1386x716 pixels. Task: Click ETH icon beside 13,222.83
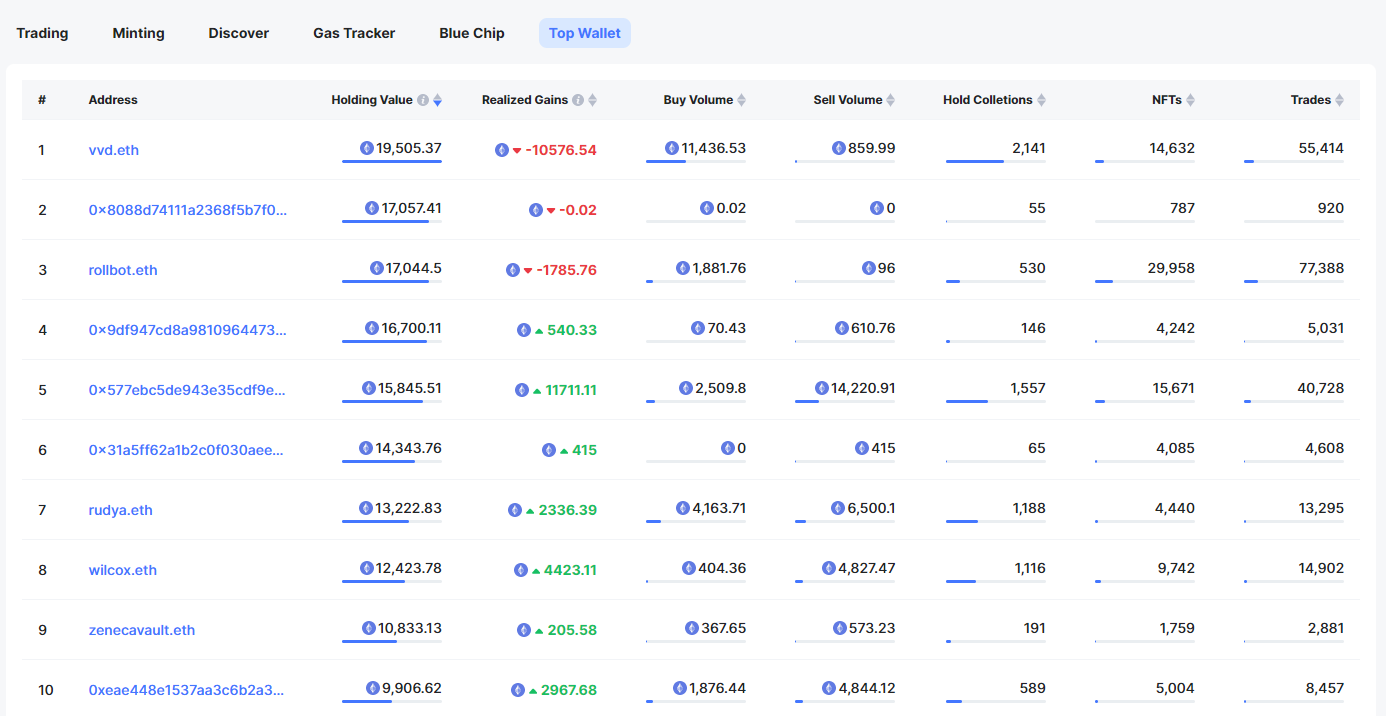pyautogui.click(x=366, y=508)
